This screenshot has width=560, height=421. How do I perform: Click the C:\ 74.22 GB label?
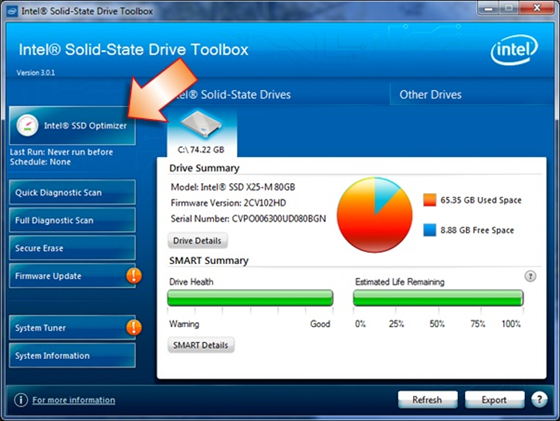[x=201, y=150]
